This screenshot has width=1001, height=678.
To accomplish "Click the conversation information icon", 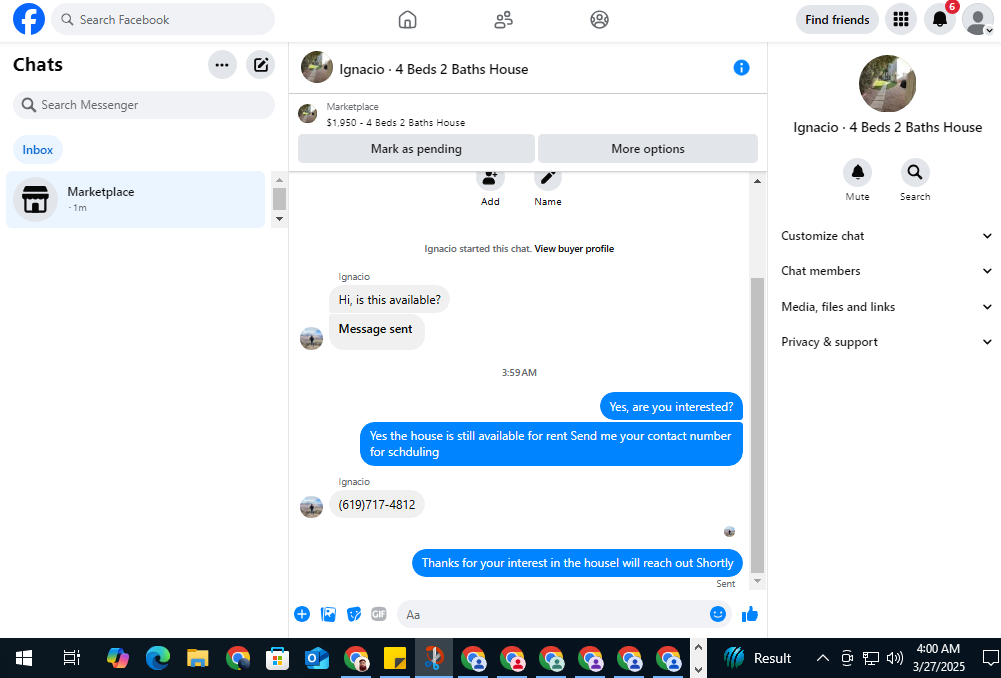I will coord(741,68).
